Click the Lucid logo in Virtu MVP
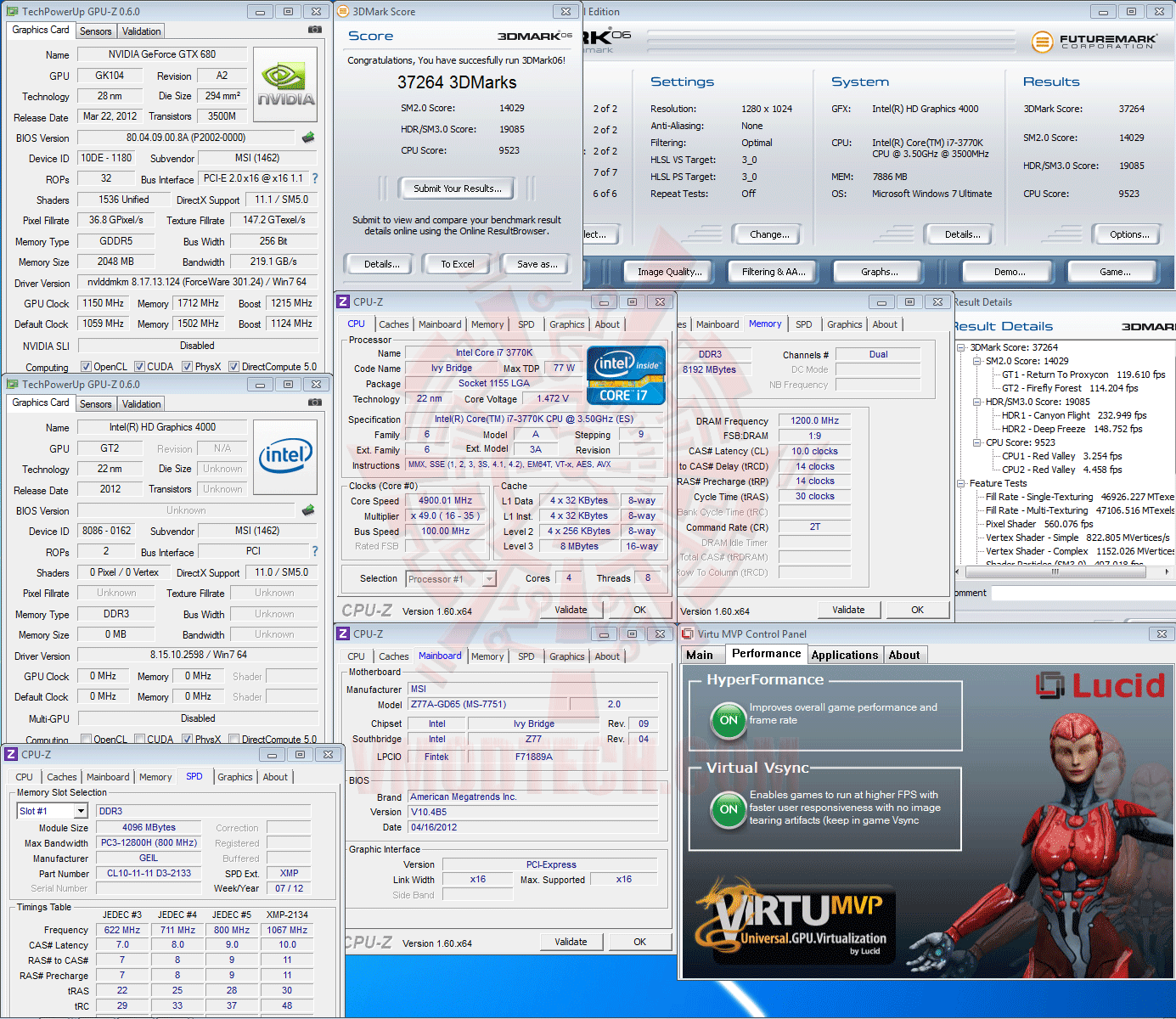This screenshot has width=1176, height=1019. click(1100, 684)
